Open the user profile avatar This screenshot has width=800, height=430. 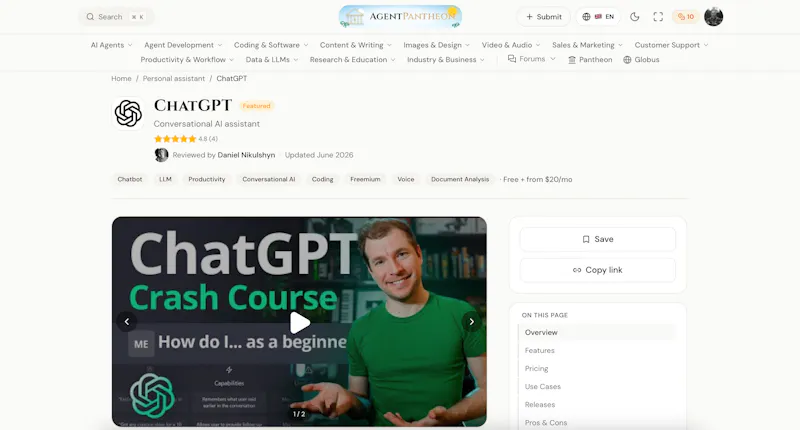pyautogui.click(x=713, y=17)
